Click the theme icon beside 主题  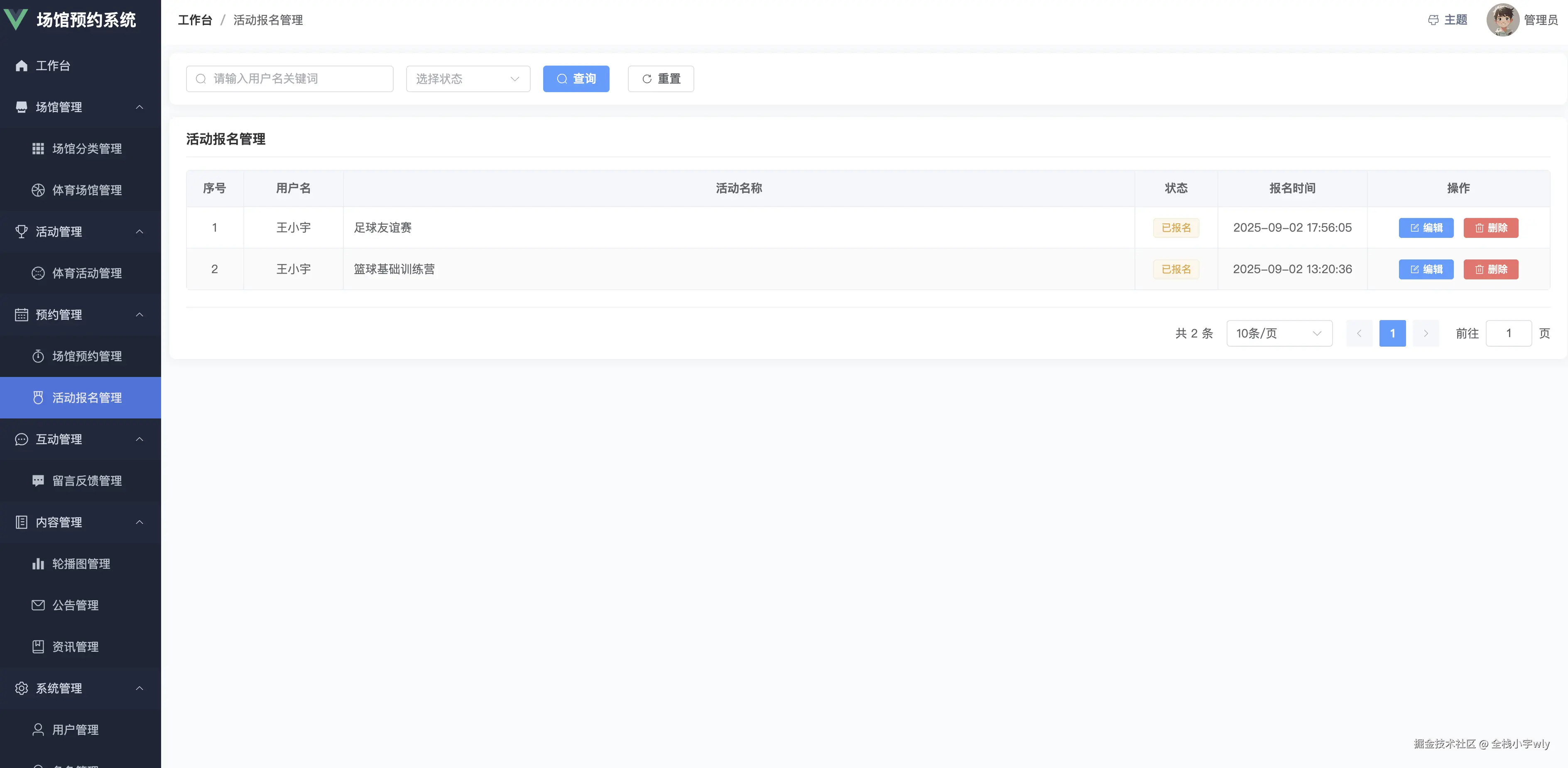(x=1433, y=20)
